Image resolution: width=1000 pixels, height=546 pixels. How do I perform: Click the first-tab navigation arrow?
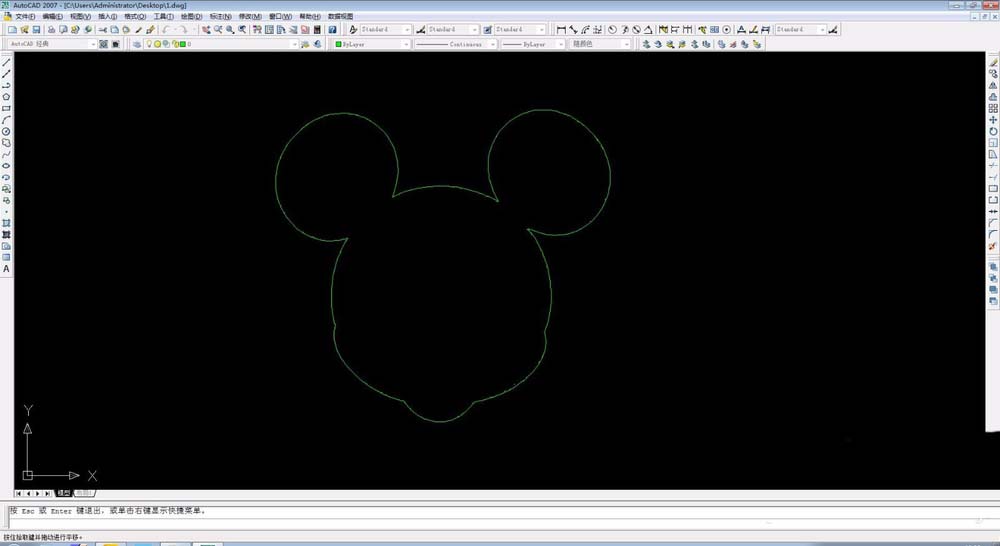tap(18, 494)
